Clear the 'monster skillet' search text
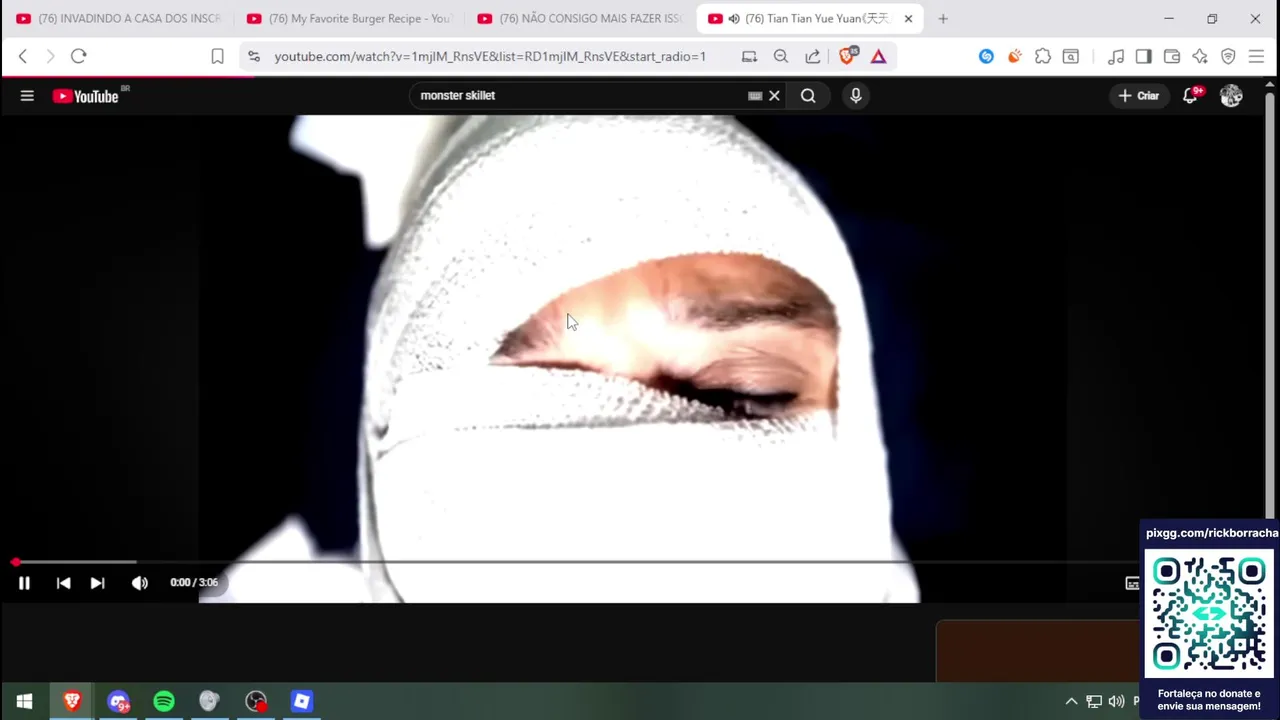Viewport: 1280px width, 720px height. [x=774, y=96]
